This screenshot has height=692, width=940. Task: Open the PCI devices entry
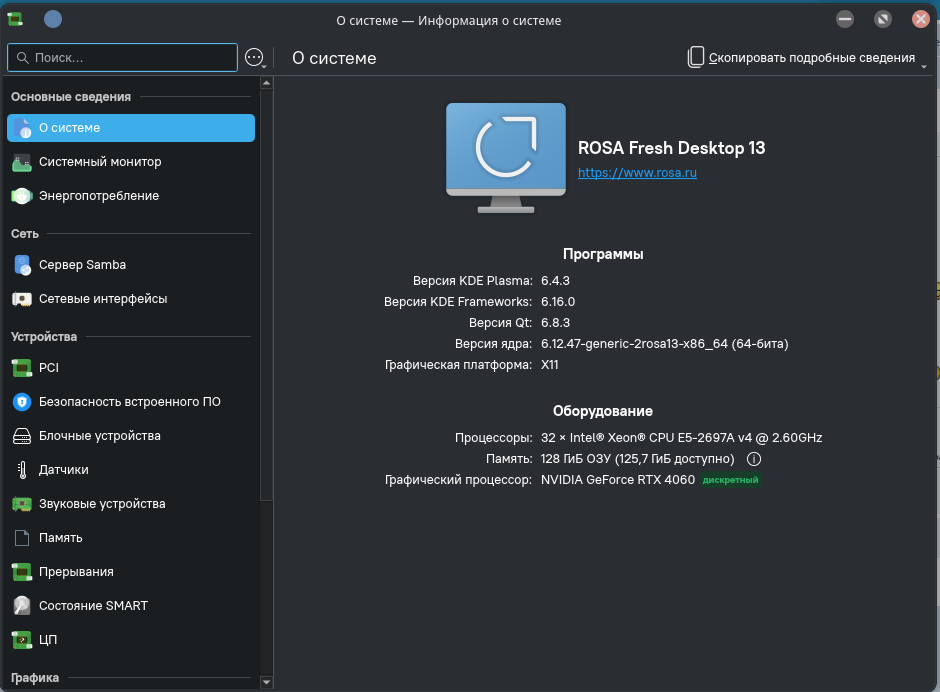[131, 368]
